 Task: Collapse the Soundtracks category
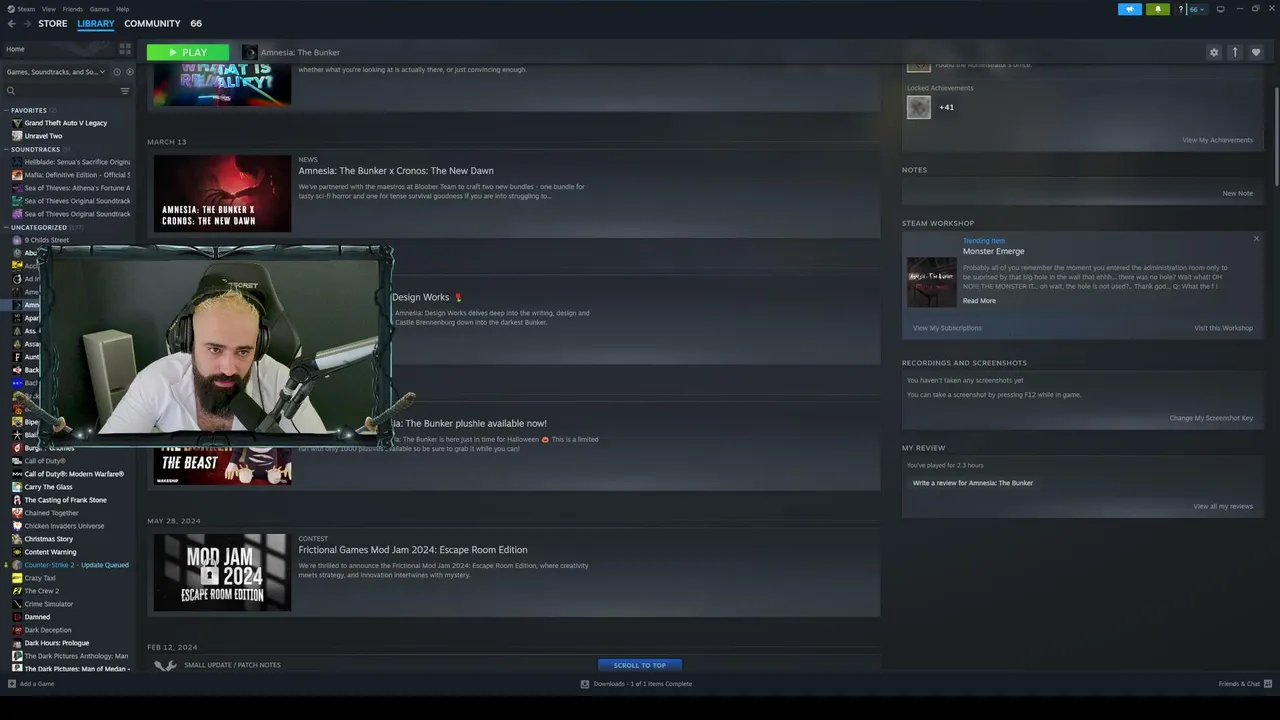point(6,149)
